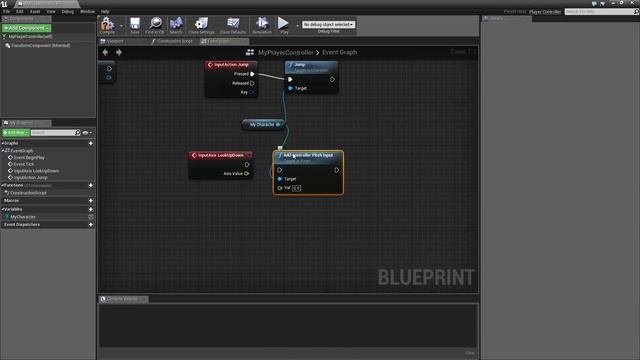640x360 pixels.
Task: Navigate forward with the graph forward arrow
Action: pyautogui.click(x=119, y=52)
